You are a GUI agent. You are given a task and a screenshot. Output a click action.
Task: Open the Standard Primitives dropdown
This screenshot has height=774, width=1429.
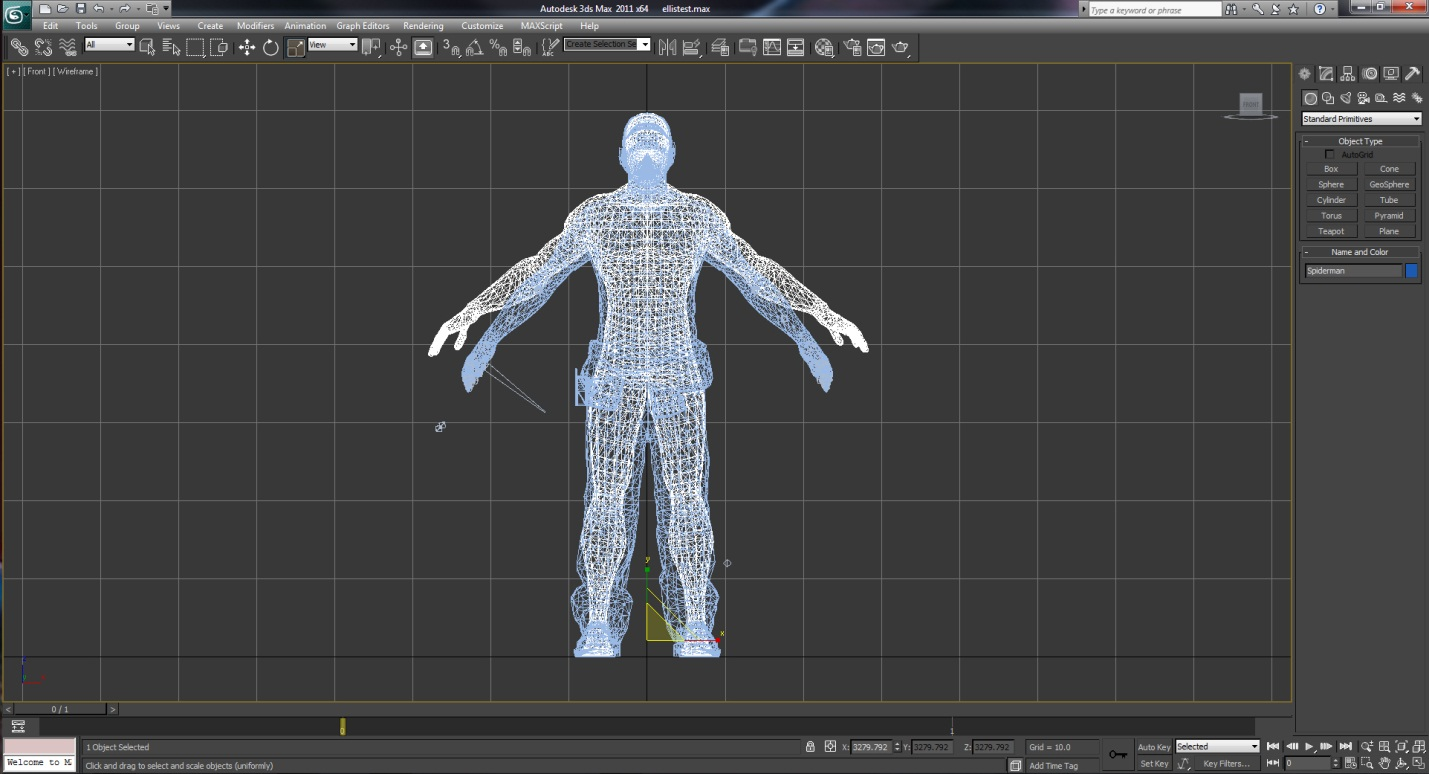coord(1361,119)
